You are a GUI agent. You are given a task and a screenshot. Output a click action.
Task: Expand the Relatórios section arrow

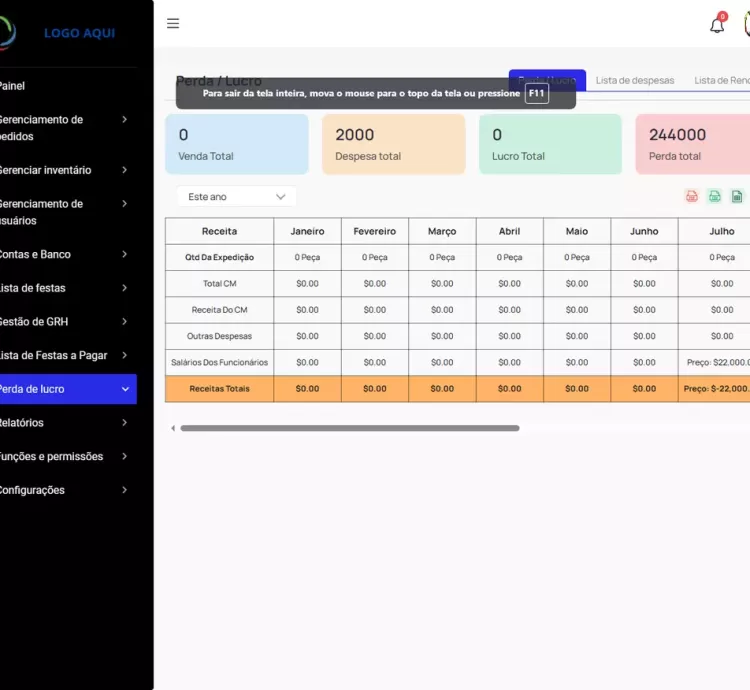[x=124, y=423]
